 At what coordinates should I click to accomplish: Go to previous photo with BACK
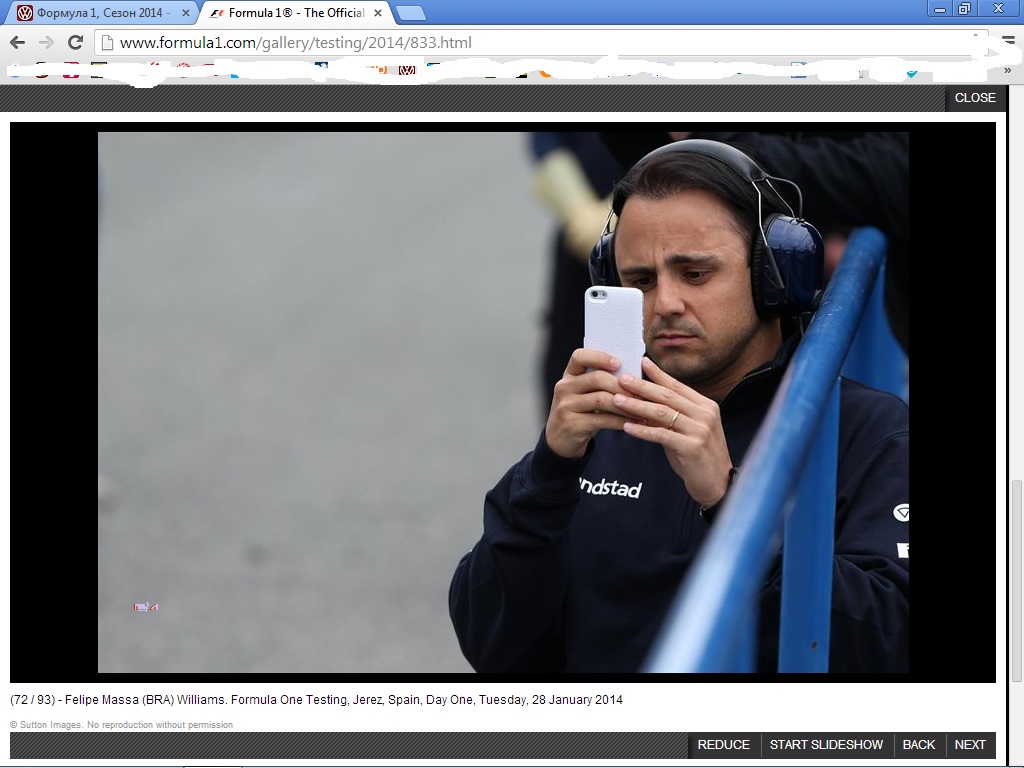pos(918,745)
